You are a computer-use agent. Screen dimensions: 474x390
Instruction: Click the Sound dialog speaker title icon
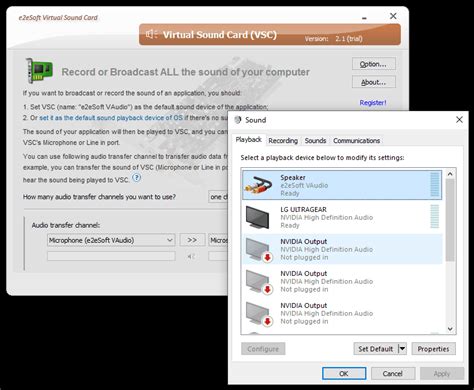pos(238,120)
